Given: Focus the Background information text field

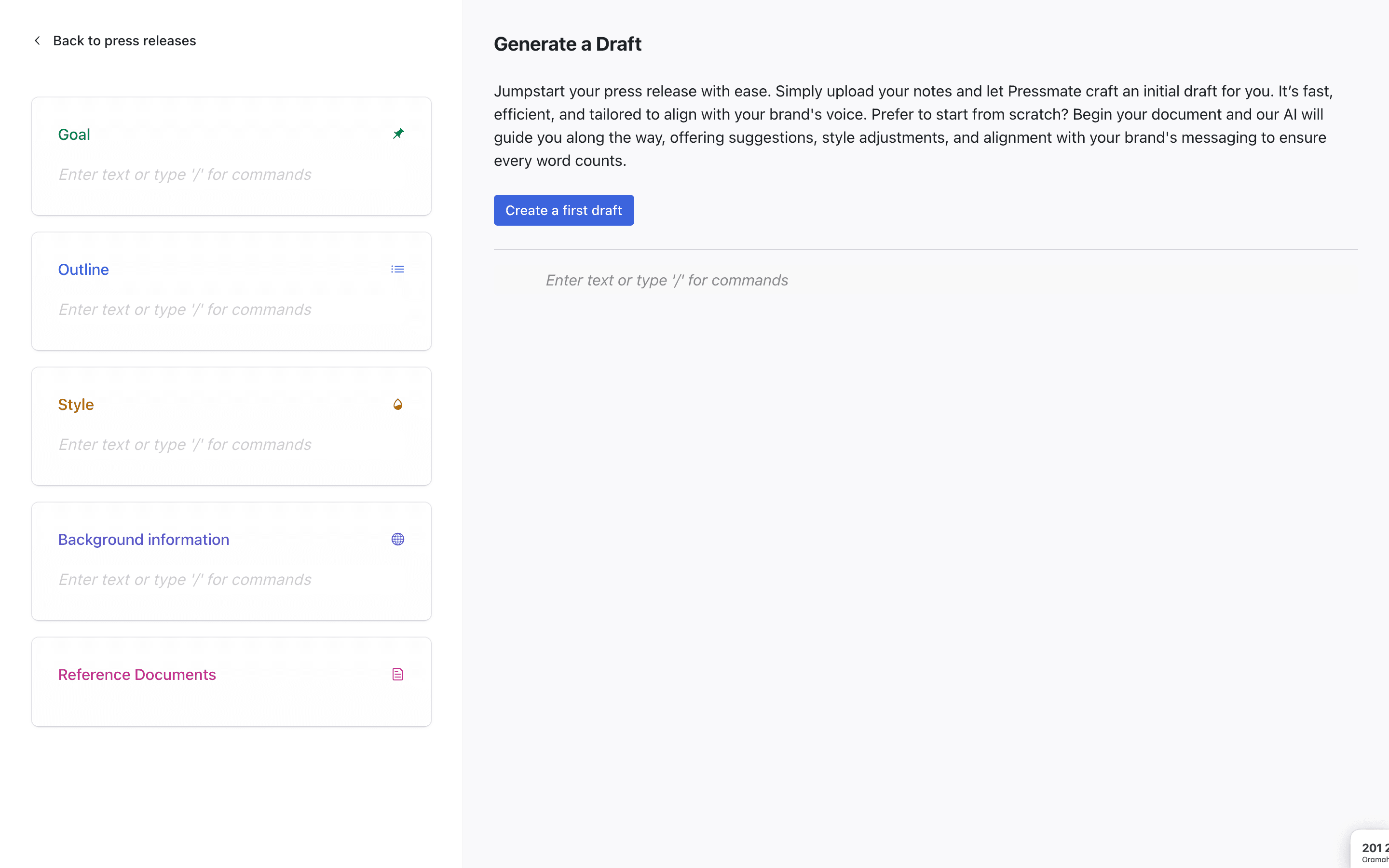Looking at the screenshot, I should coord(231,579).
